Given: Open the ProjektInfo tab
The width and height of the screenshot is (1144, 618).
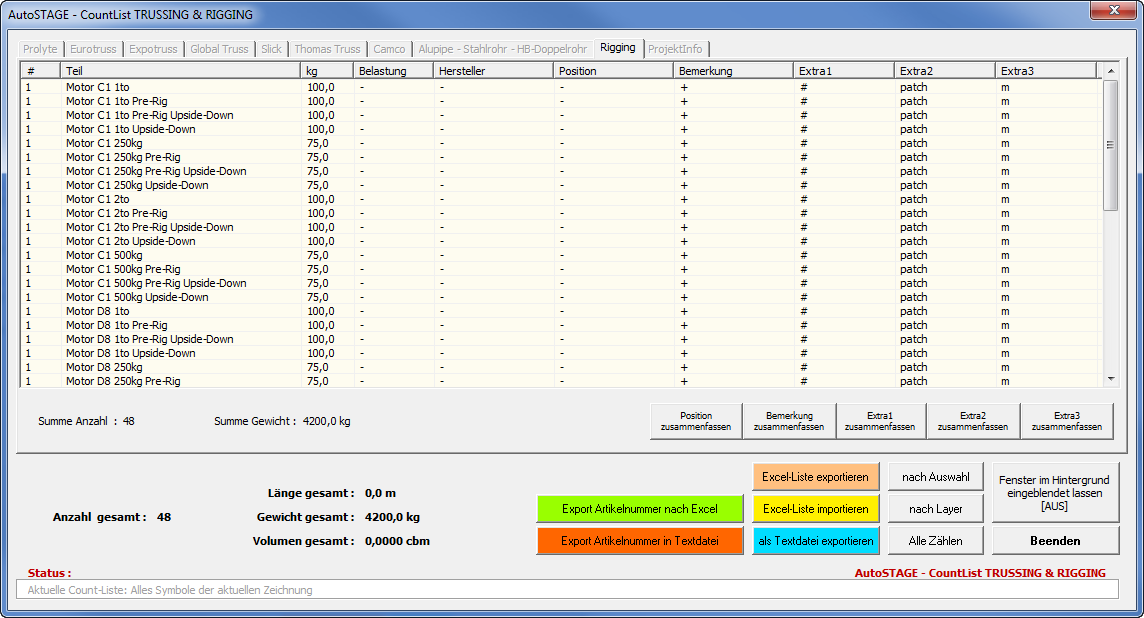Looking at the screenshot, I should coord(676,49).
